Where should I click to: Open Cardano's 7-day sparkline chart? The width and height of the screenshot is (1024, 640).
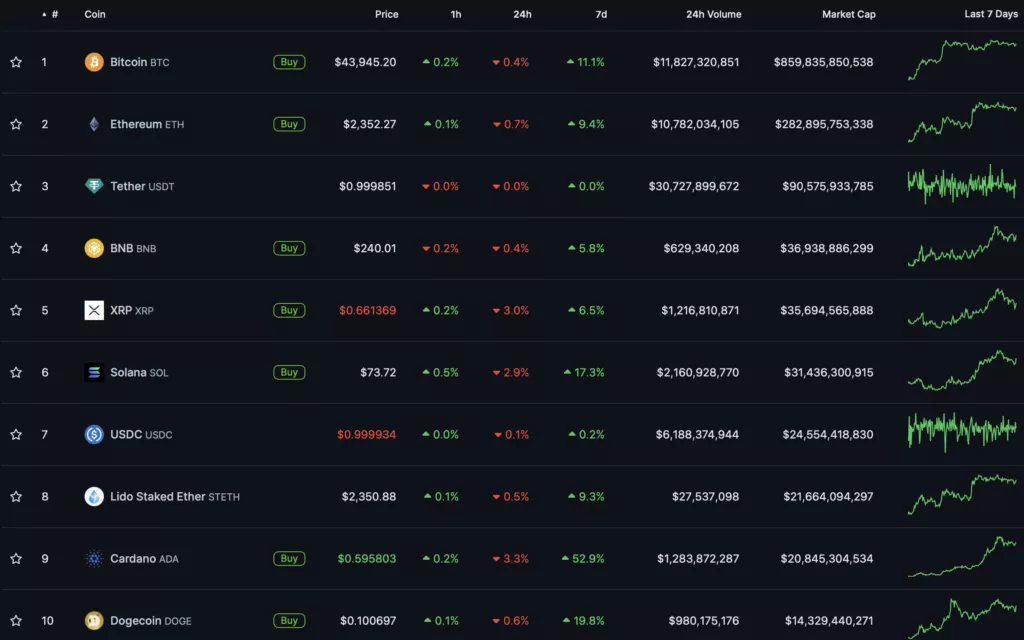pos(962,557)
